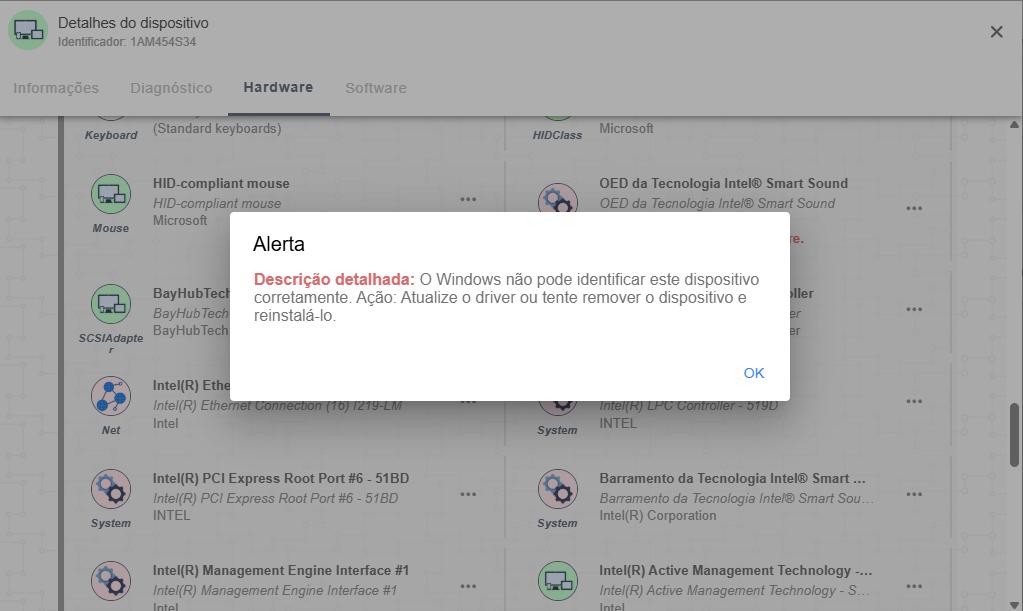Open options menu for HID-compliant mouse
This screenshot has height=611, width=1023.
(x=468, y=199)
